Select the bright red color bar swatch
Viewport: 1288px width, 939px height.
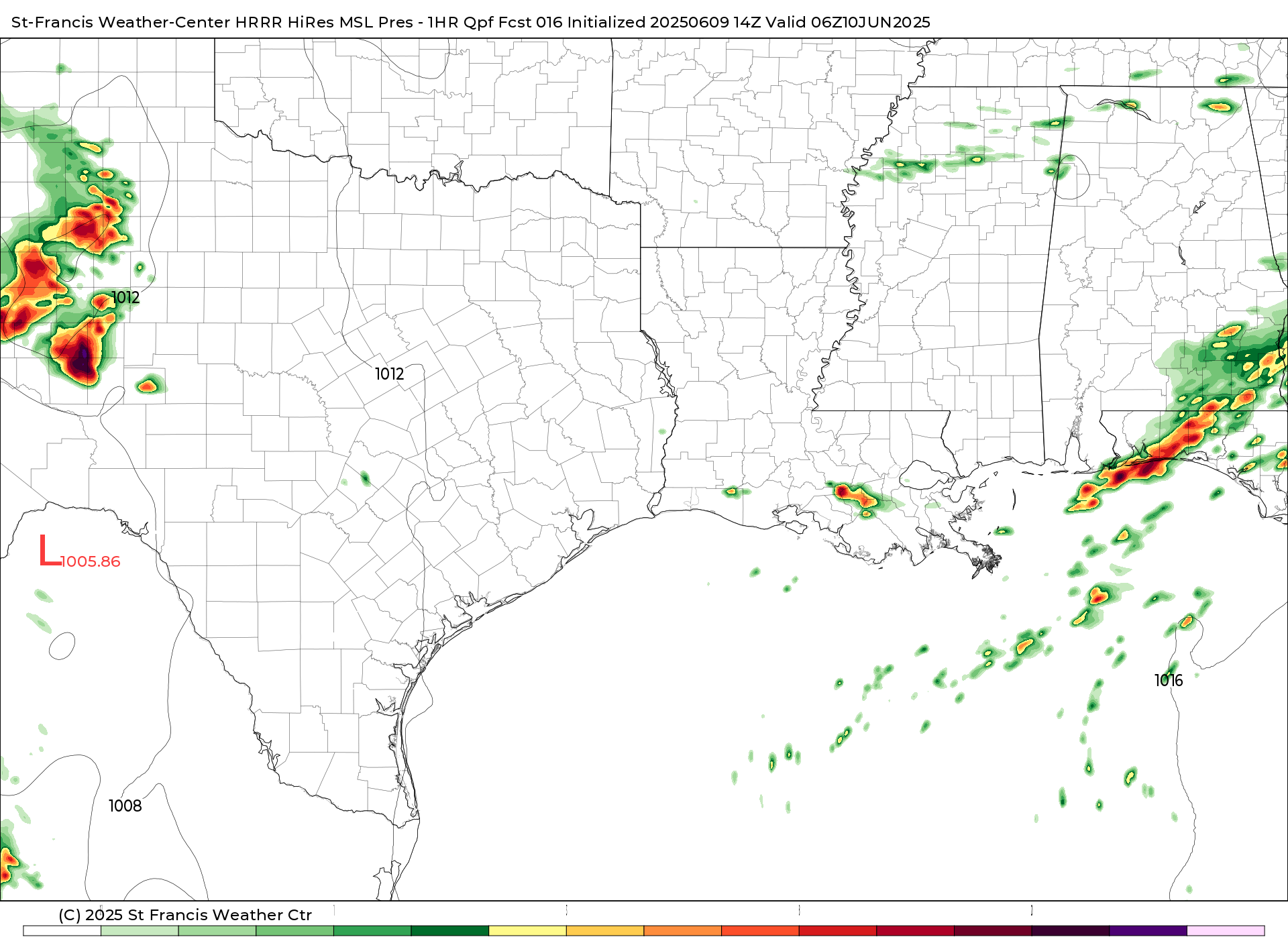(838, 931)
